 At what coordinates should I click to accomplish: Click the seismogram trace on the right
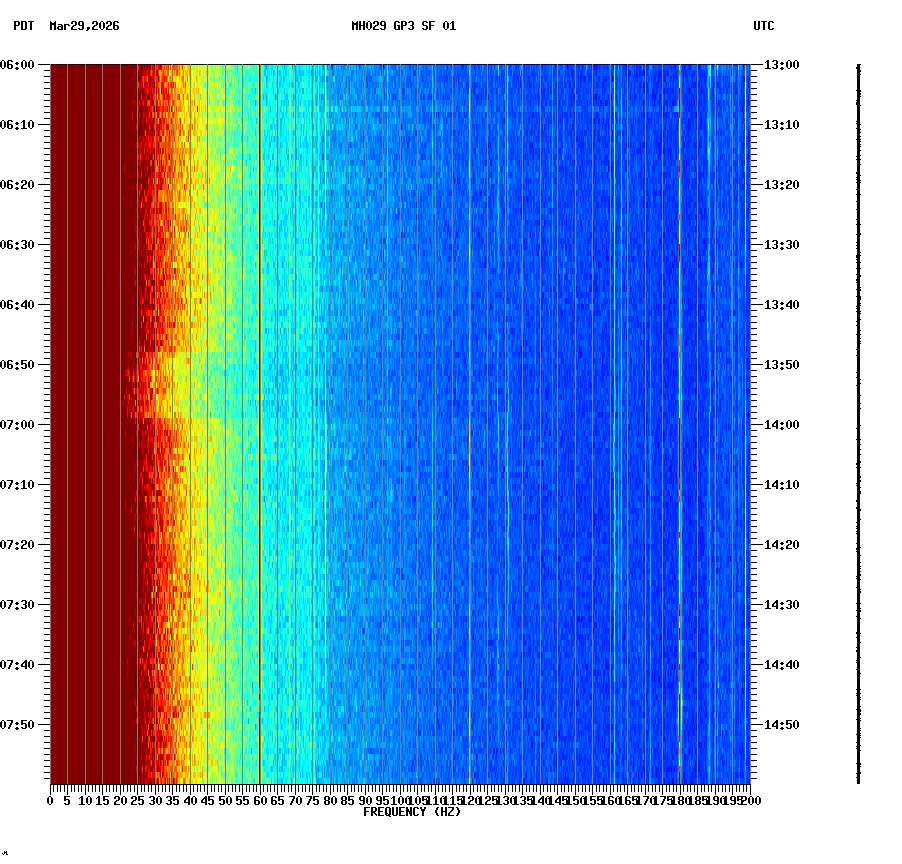coord(857,420)
